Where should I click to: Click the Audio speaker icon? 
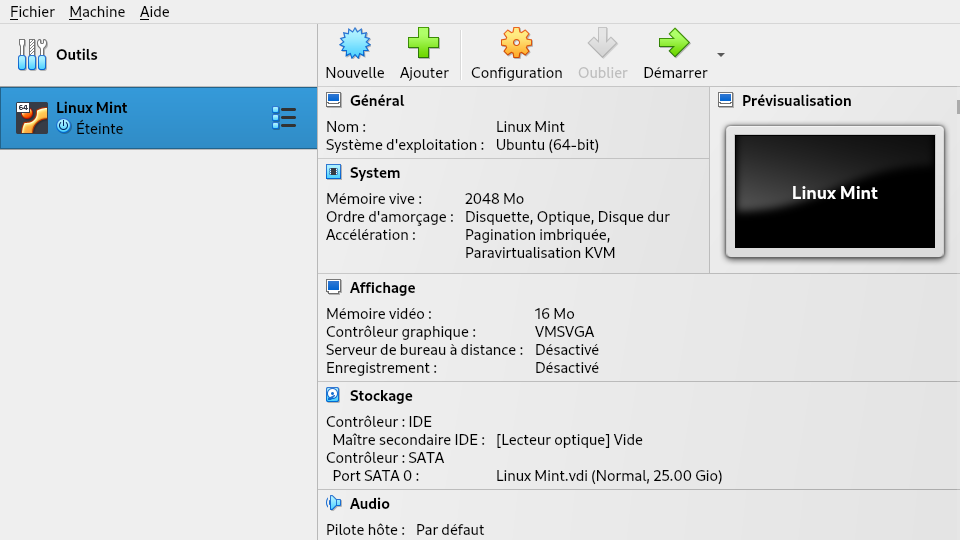point(334,503)
